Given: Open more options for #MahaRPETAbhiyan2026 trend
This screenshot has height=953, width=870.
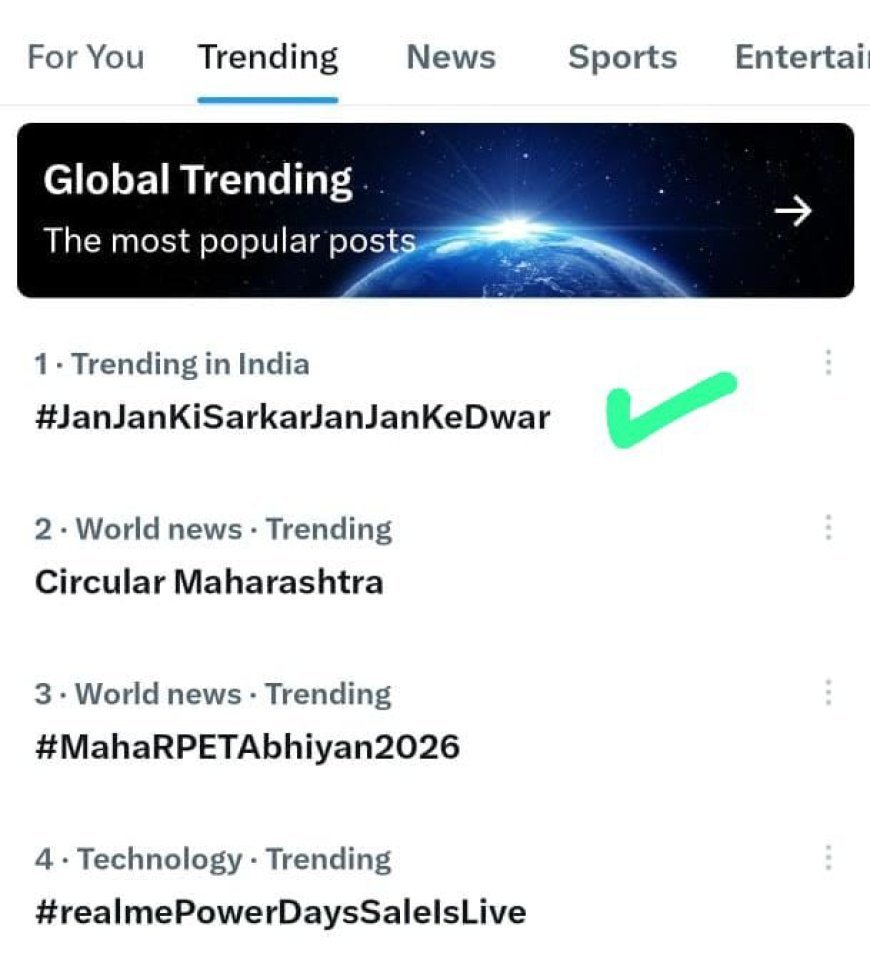Looking at the screenshot, I should (828, 693).
